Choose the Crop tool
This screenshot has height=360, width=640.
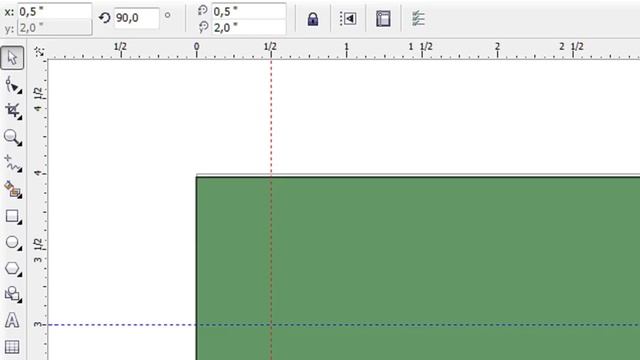coord(12,111)
